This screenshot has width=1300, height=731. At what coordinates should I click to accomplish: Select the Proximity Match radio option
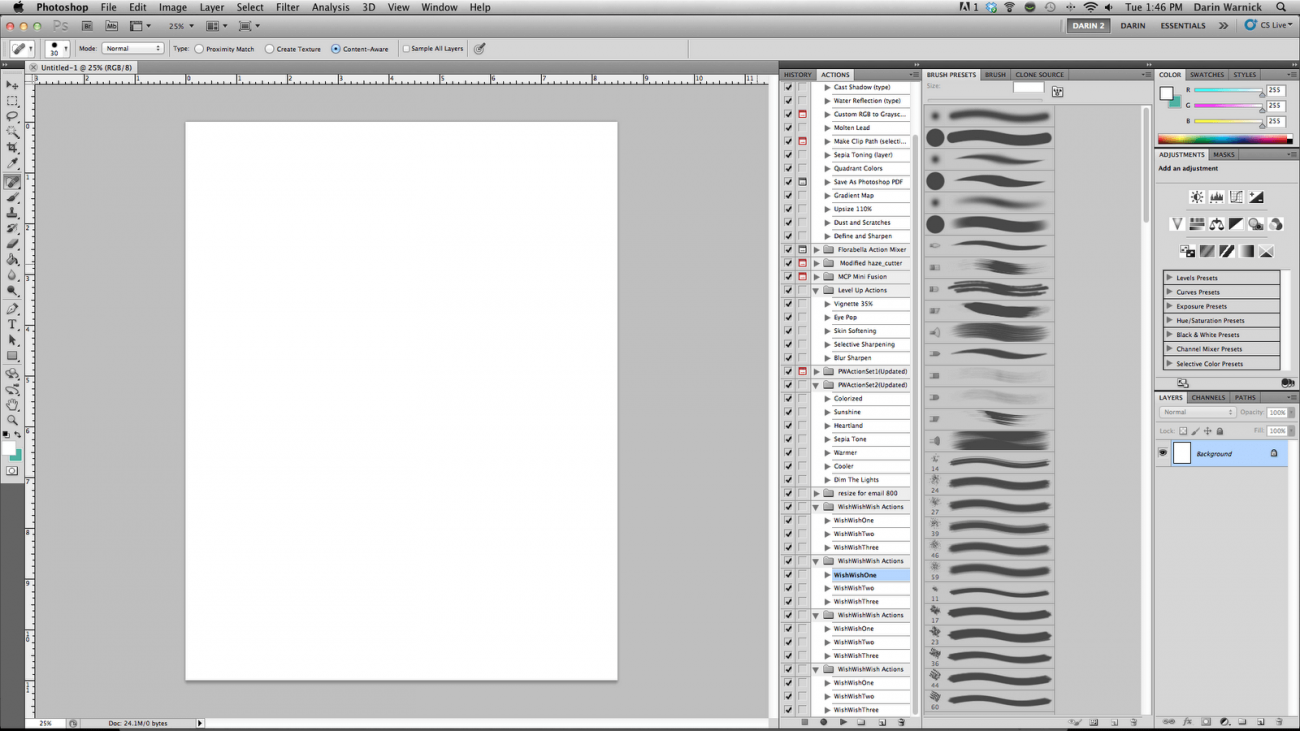(x=199, y=49)
